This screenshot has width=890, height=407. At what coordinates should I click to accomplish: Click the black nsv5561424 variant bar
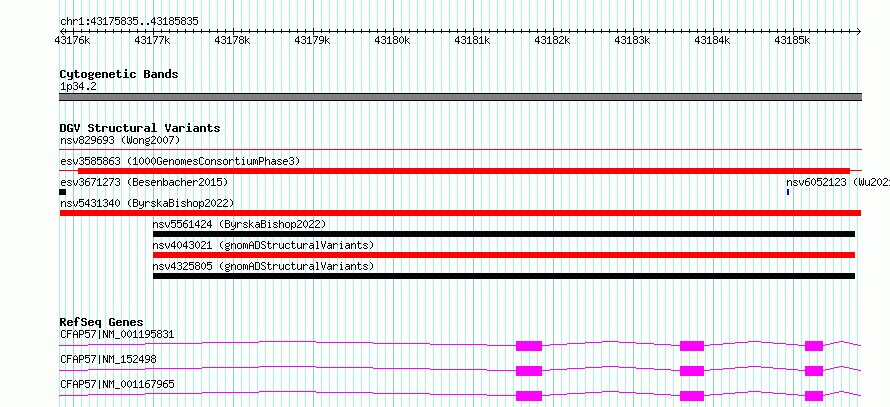pyautogui.click(x=504, y=234)
